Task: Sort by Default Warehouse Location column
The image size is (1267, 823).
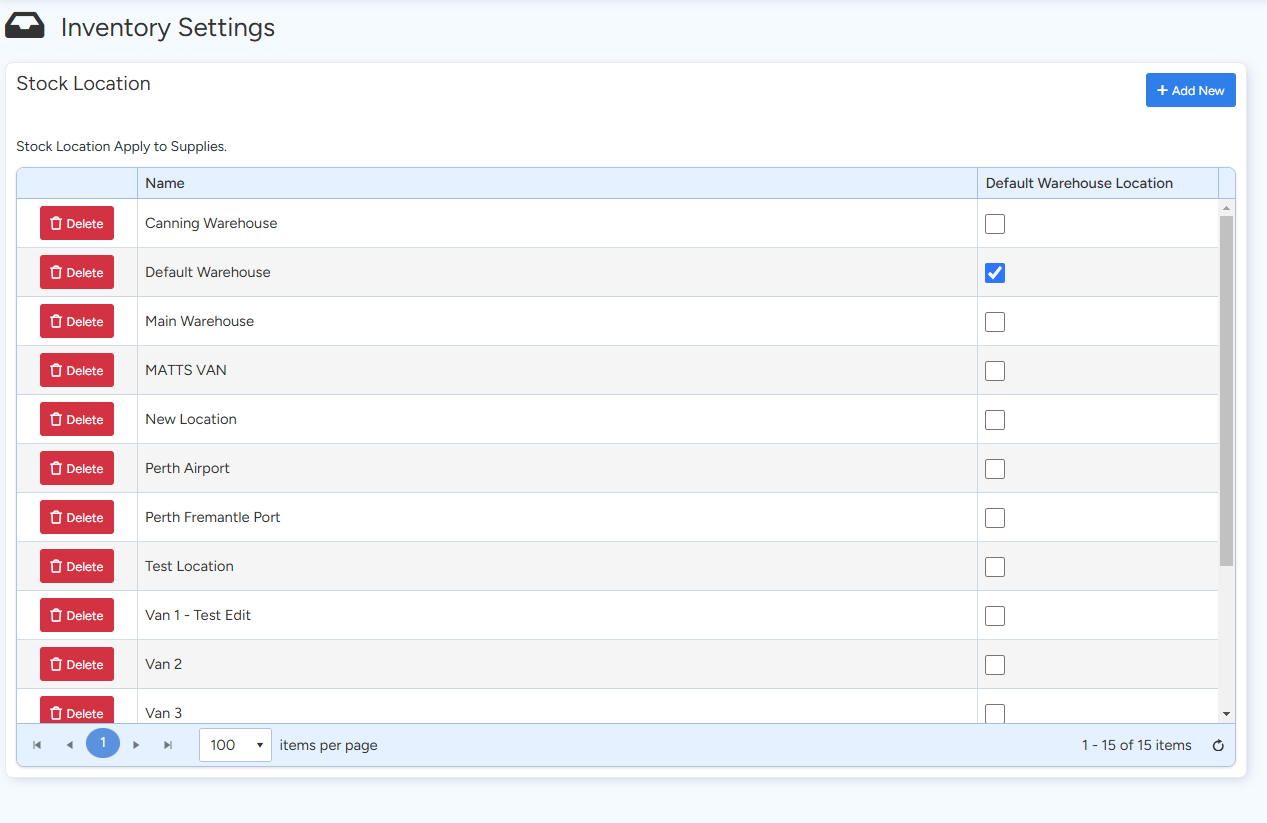Action: 1079,183
